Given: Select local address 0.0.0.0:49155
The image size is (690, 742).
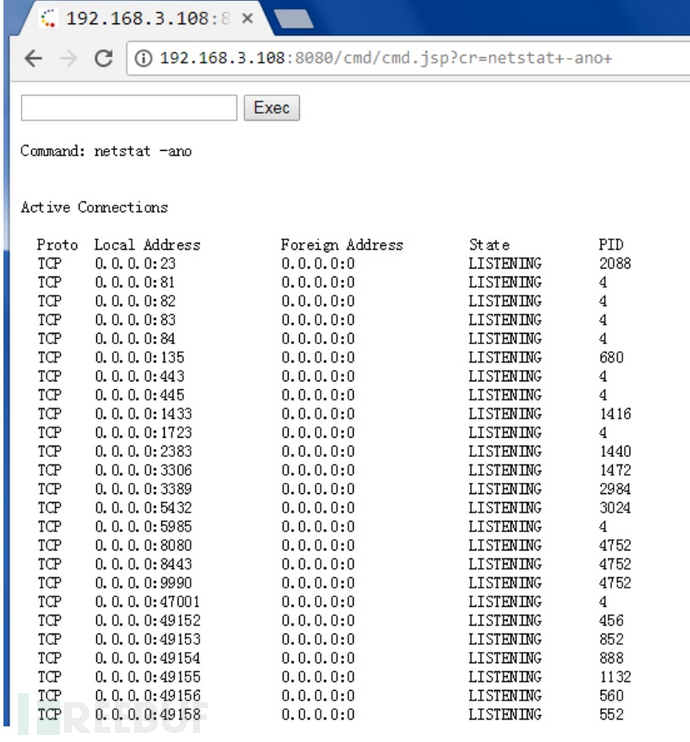Looking at the screenshot, I should (147, 677).
